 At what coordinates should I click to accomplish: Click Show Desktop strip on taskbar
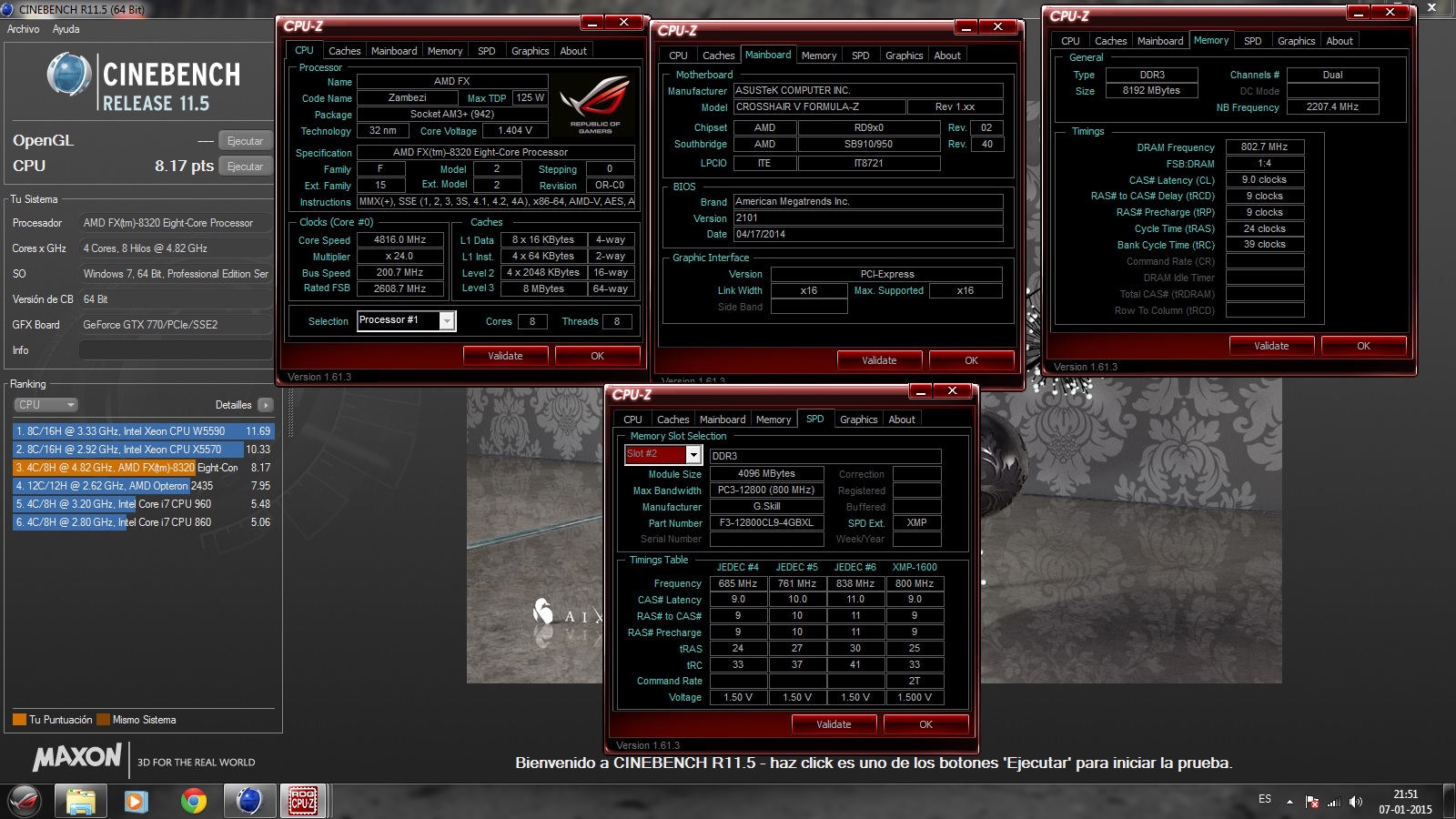(x=1449, y=802)
